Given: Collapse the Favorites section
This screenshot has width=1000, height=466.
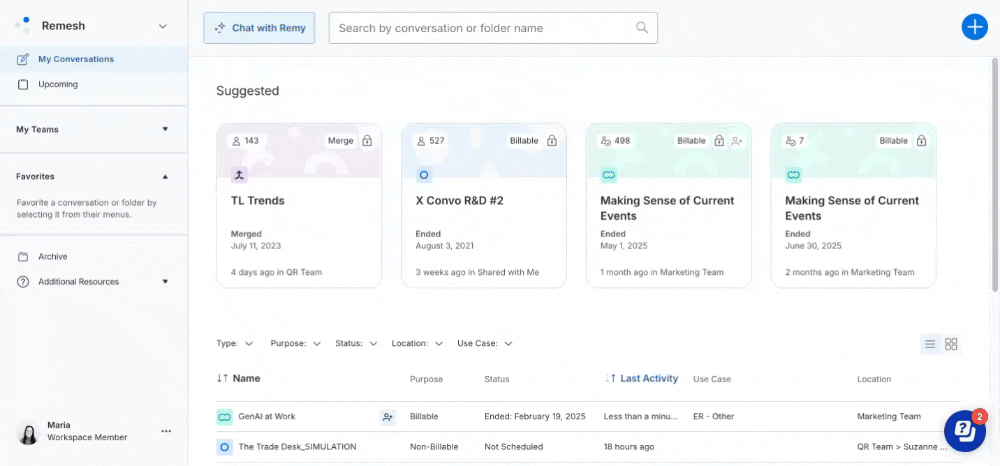Looking at the screenshot, I should 165,176.
